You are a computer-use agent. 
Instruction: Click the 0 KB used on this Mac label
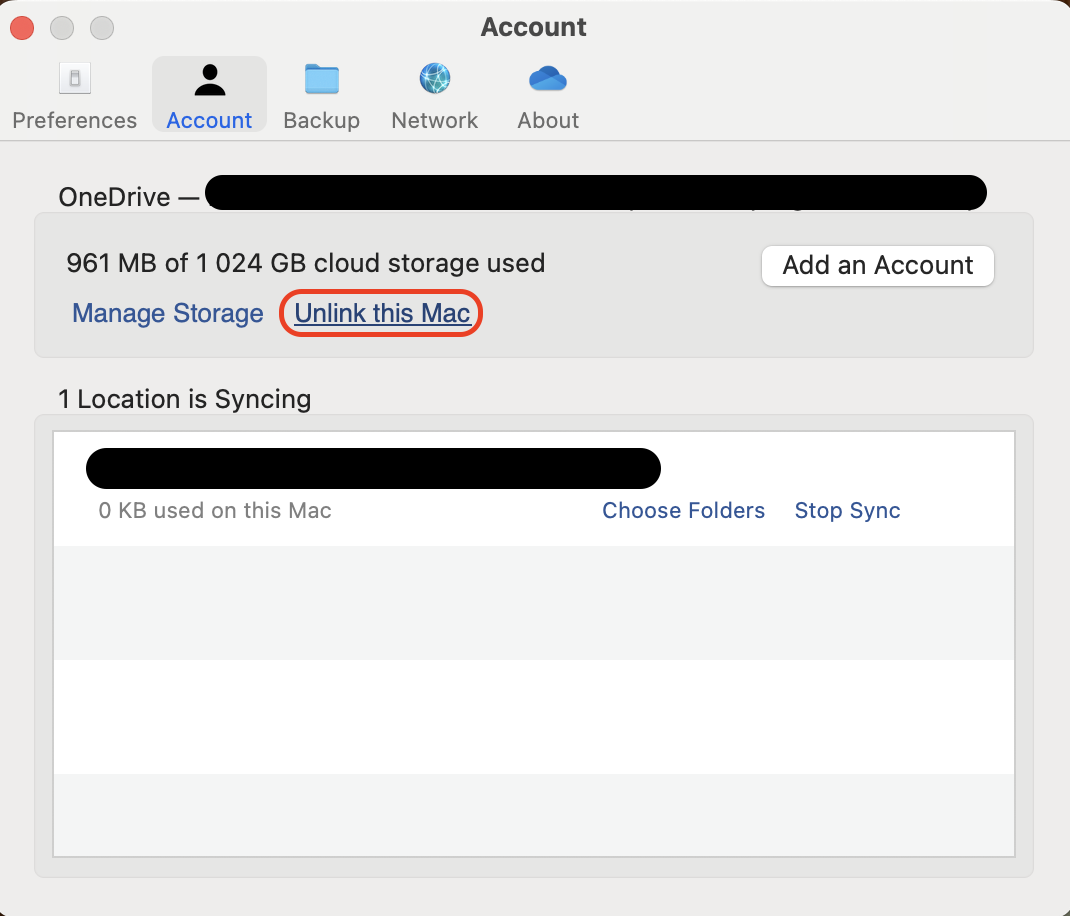pos(214,510)
